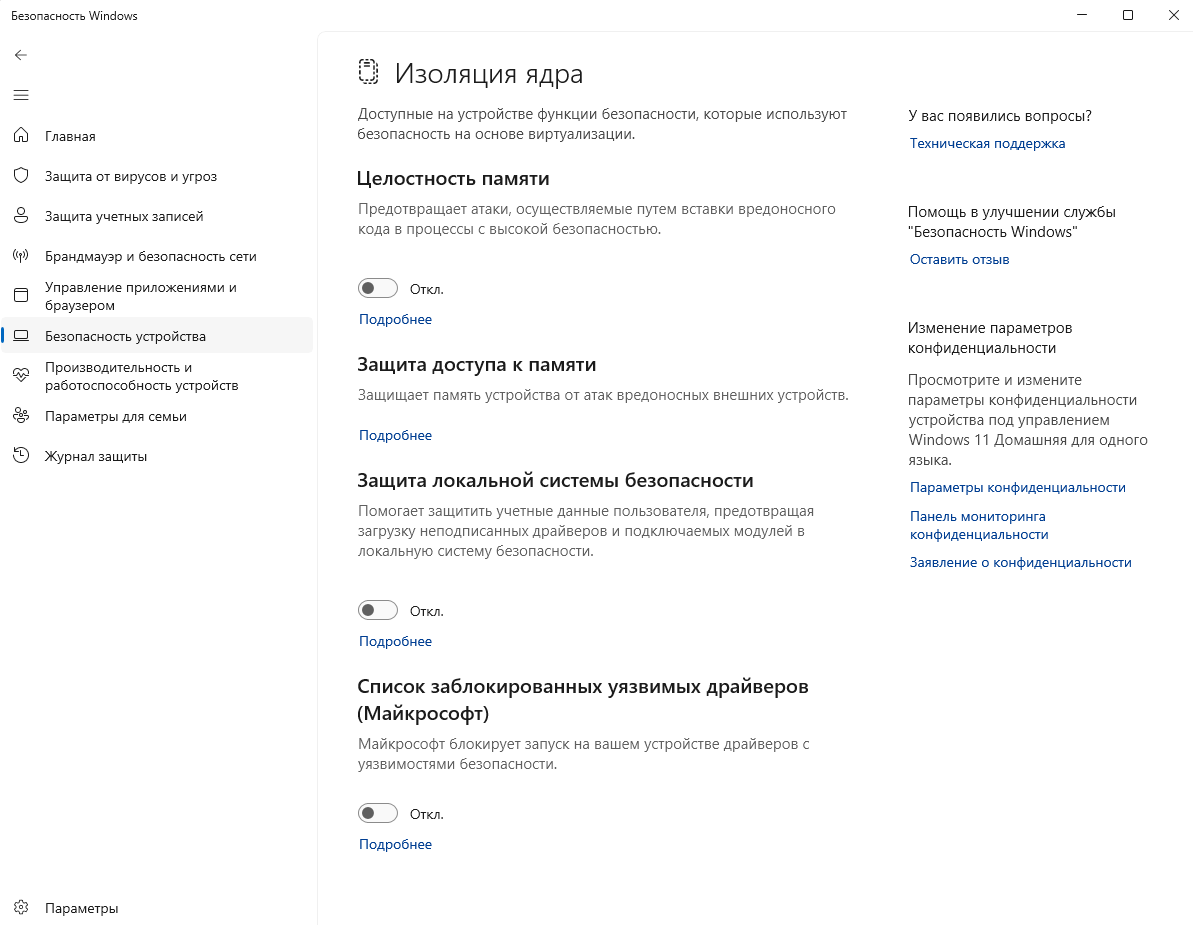Click the app and browser control icon
The height and width of the screenshot is (925, 1193).
pyautogui.click(x=21, y=296)
